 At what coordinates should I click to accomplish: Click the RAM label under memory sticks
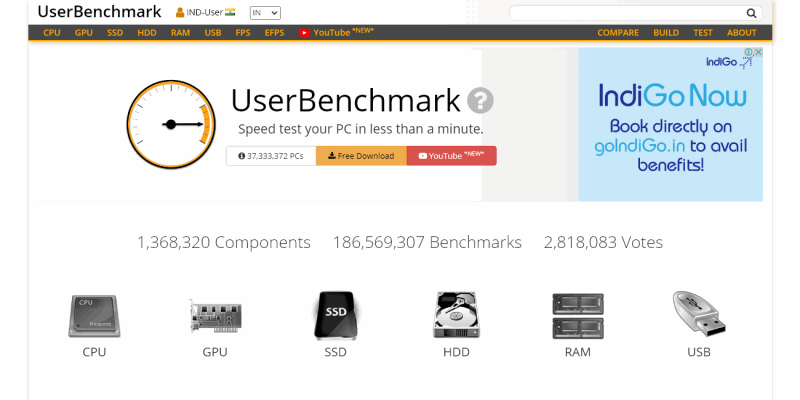click(x=578, y=352)
